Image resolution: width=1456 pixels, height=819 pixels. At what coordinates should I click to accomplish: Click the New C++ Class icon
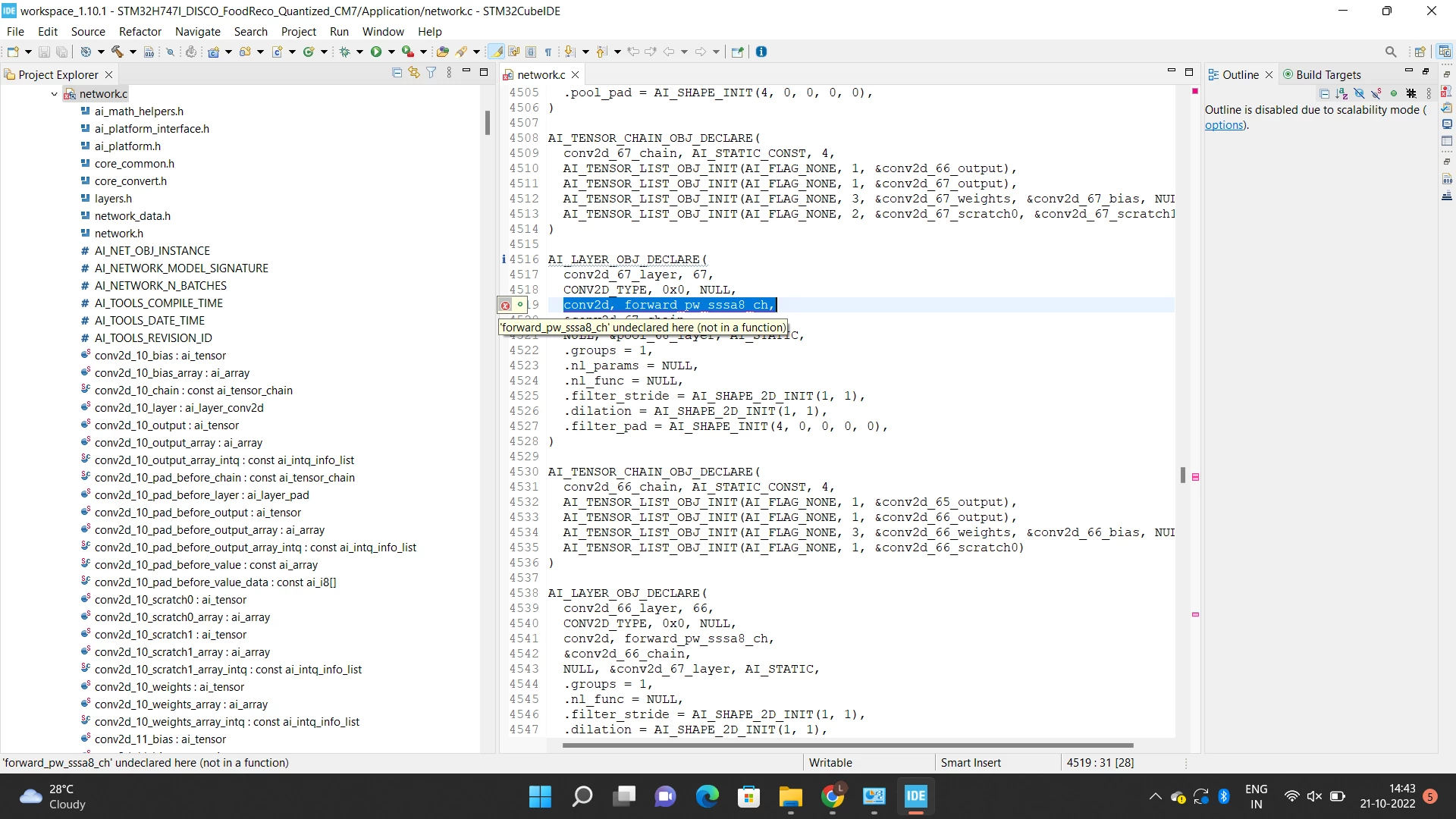[309, 52]
